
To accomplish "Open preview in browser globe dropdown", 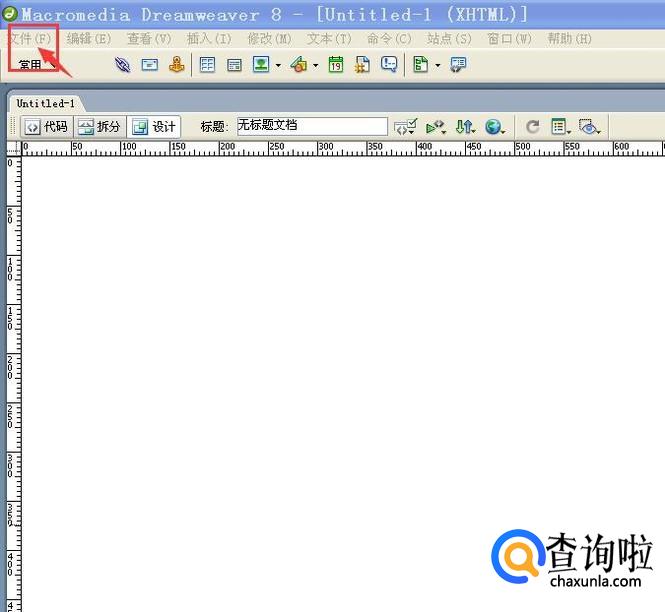I will click(x=495, y=127).
